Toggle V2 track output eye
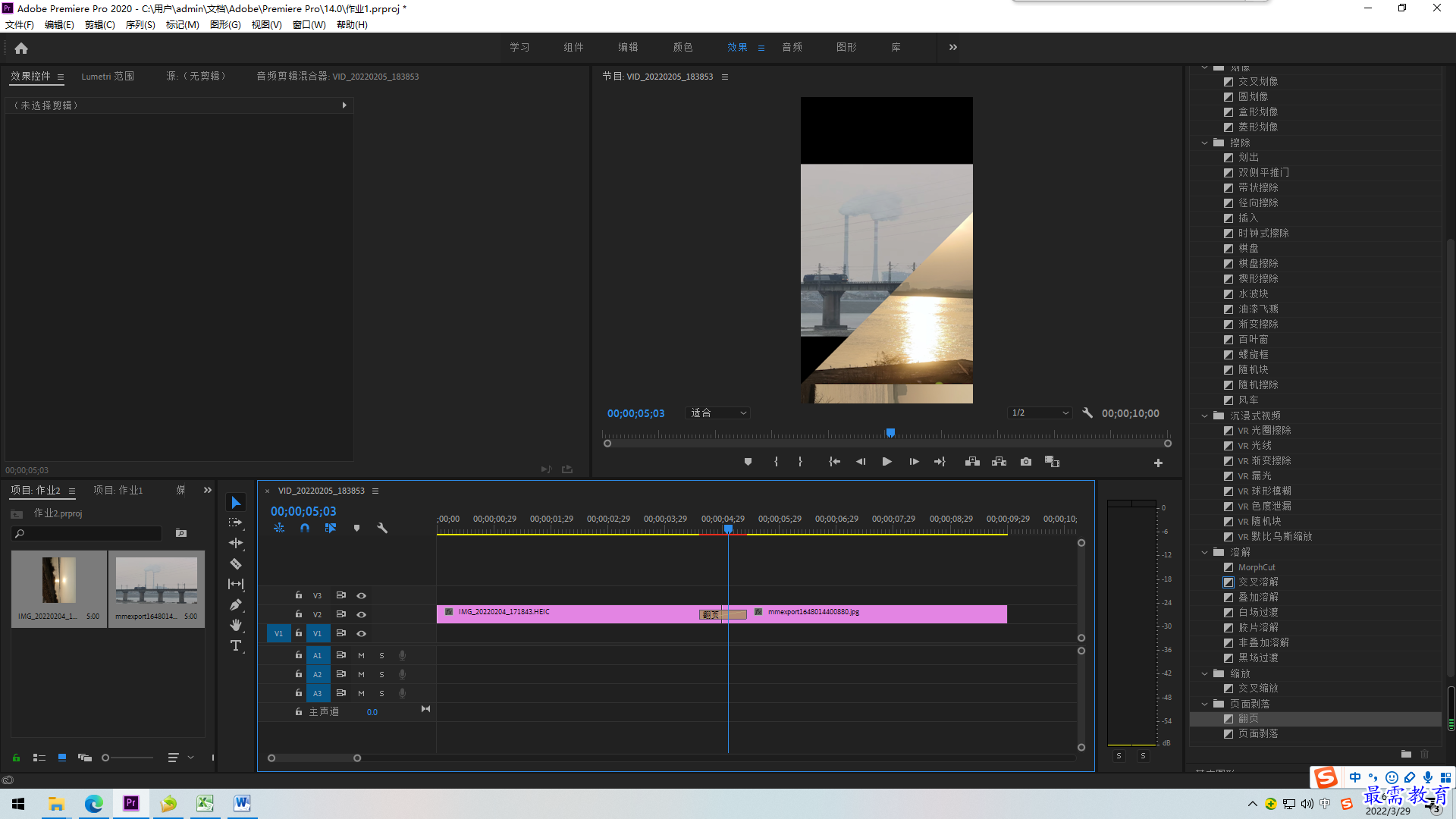The height and width of the screenshot is (819, 1456). tap(362, 615)
